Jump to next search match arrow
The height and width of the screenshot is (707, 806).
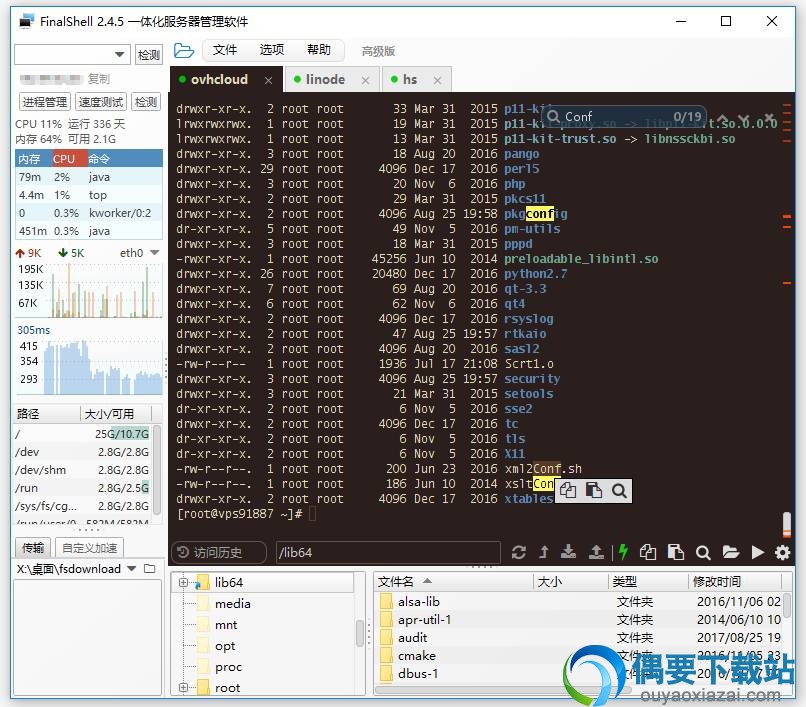coord(744,119)
